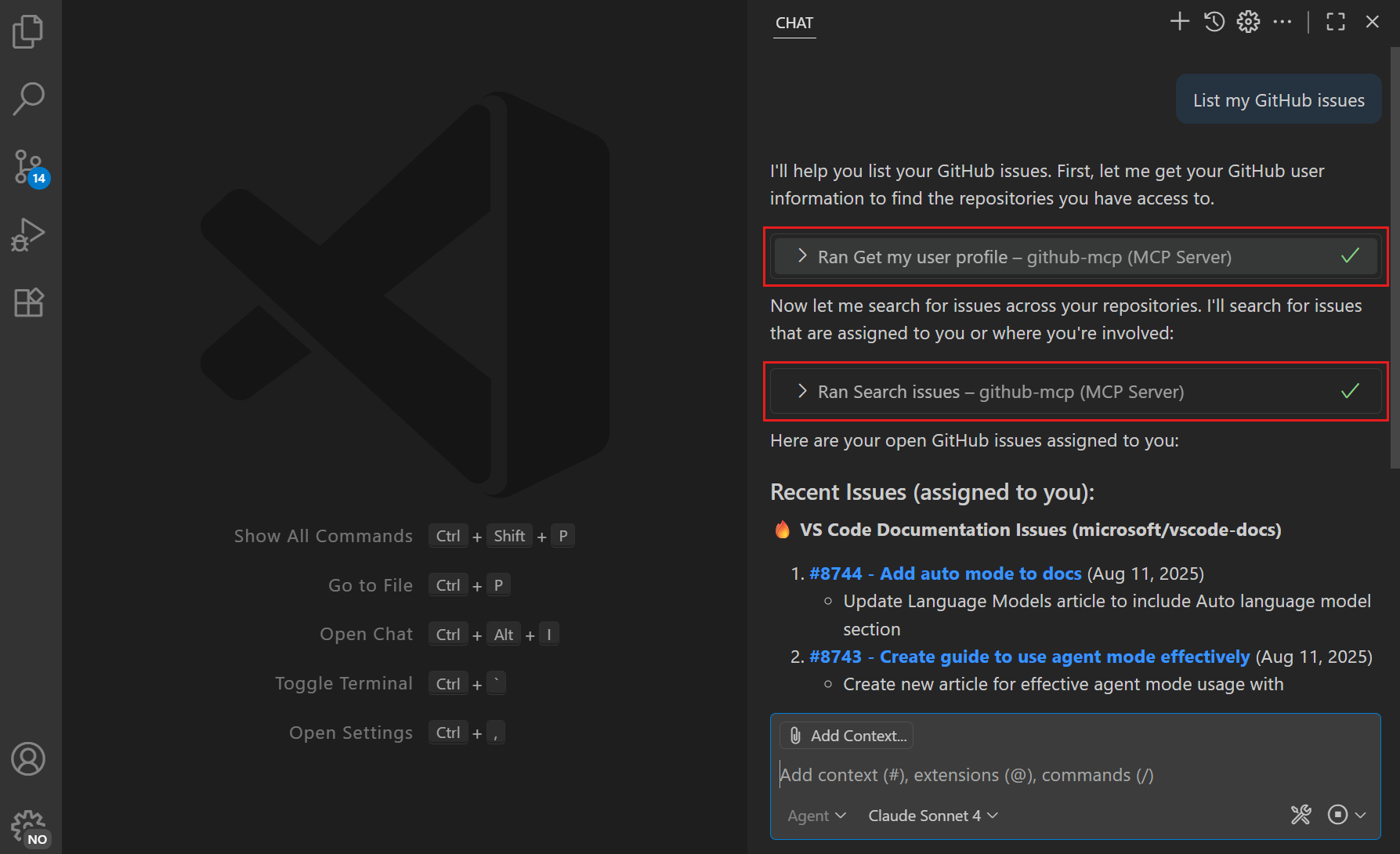Click the List my GitHub issues prompt
1400x854 pixels.
(x=1278, y=99)
